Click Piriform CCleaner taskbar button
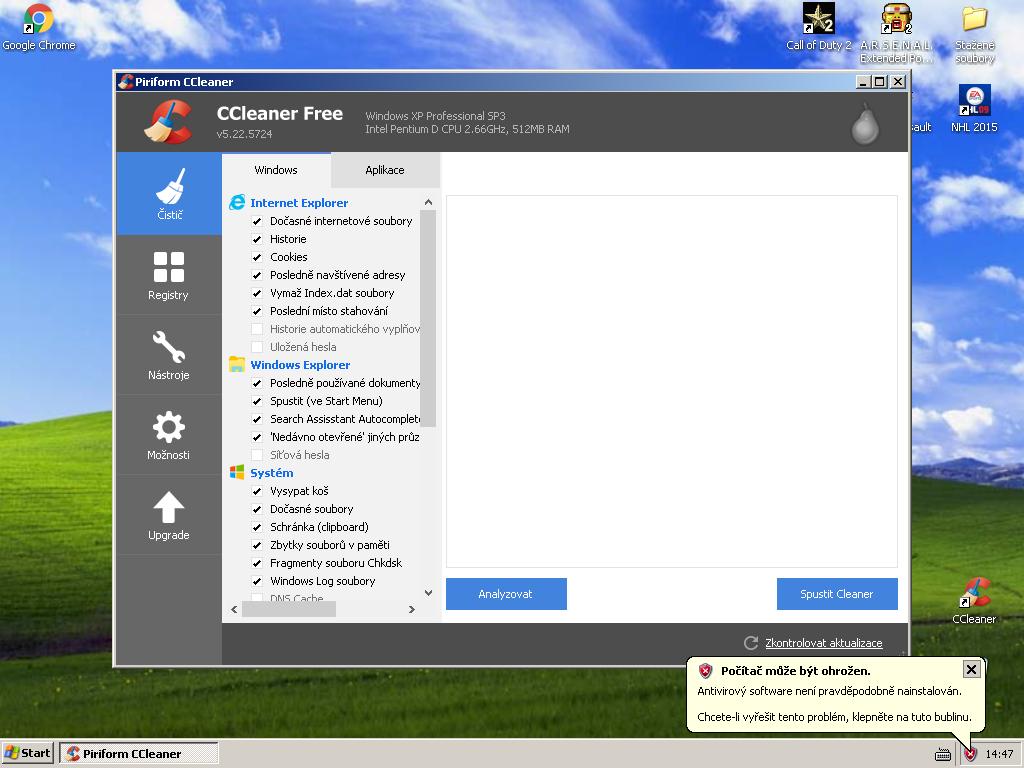The image size is (1024, 768). (x=138, y=753)
